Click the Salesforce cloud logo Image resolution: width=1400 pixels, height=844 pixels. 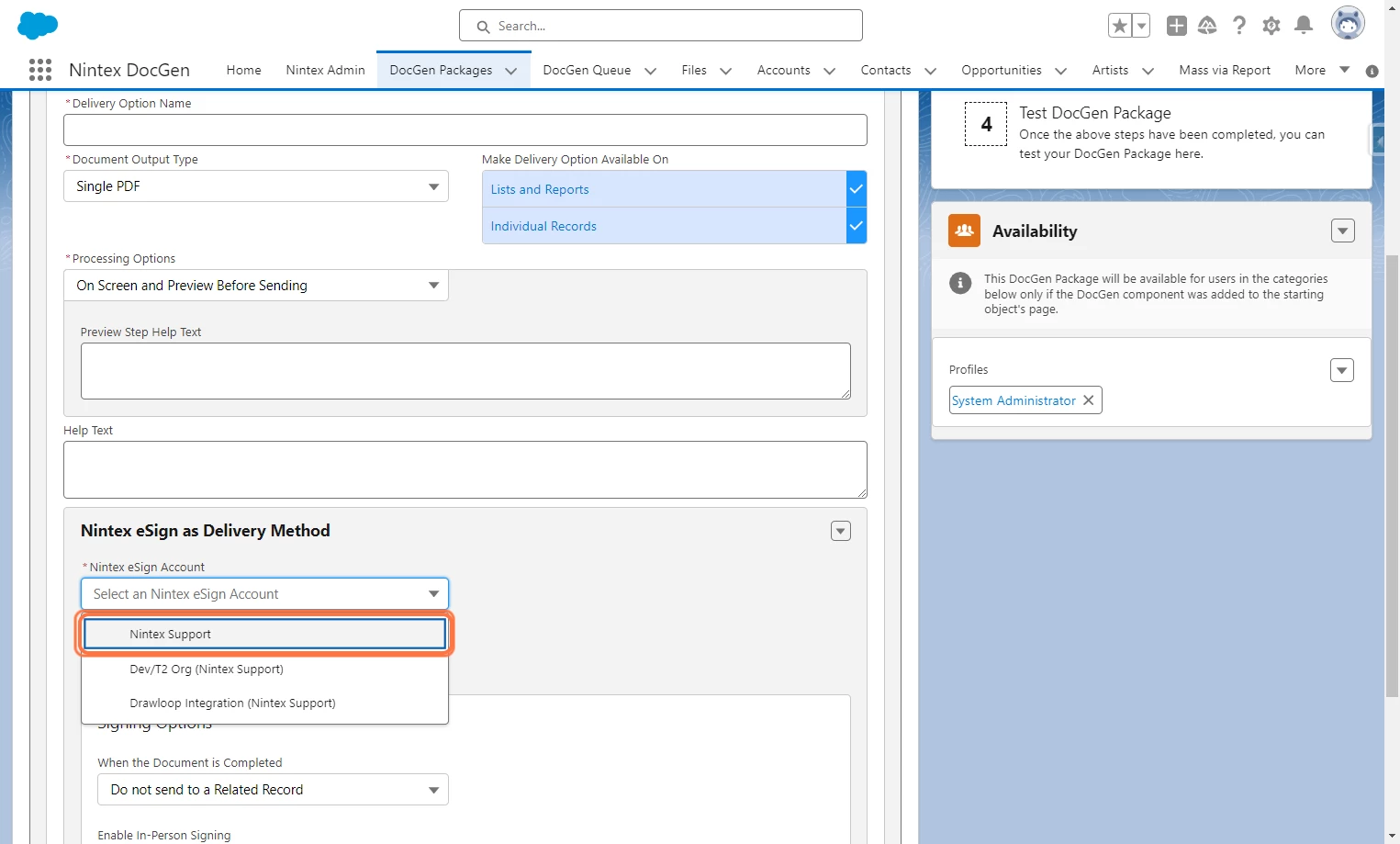pos(38,25)
